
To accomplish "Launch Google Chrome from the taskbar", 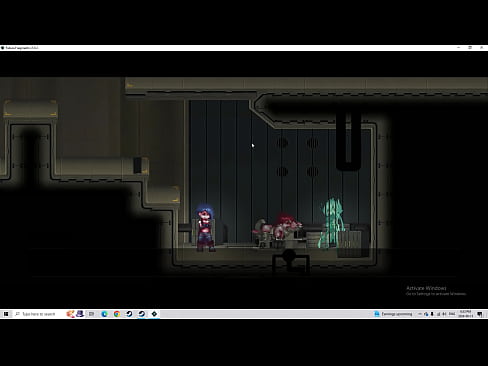I will [117, 314].
